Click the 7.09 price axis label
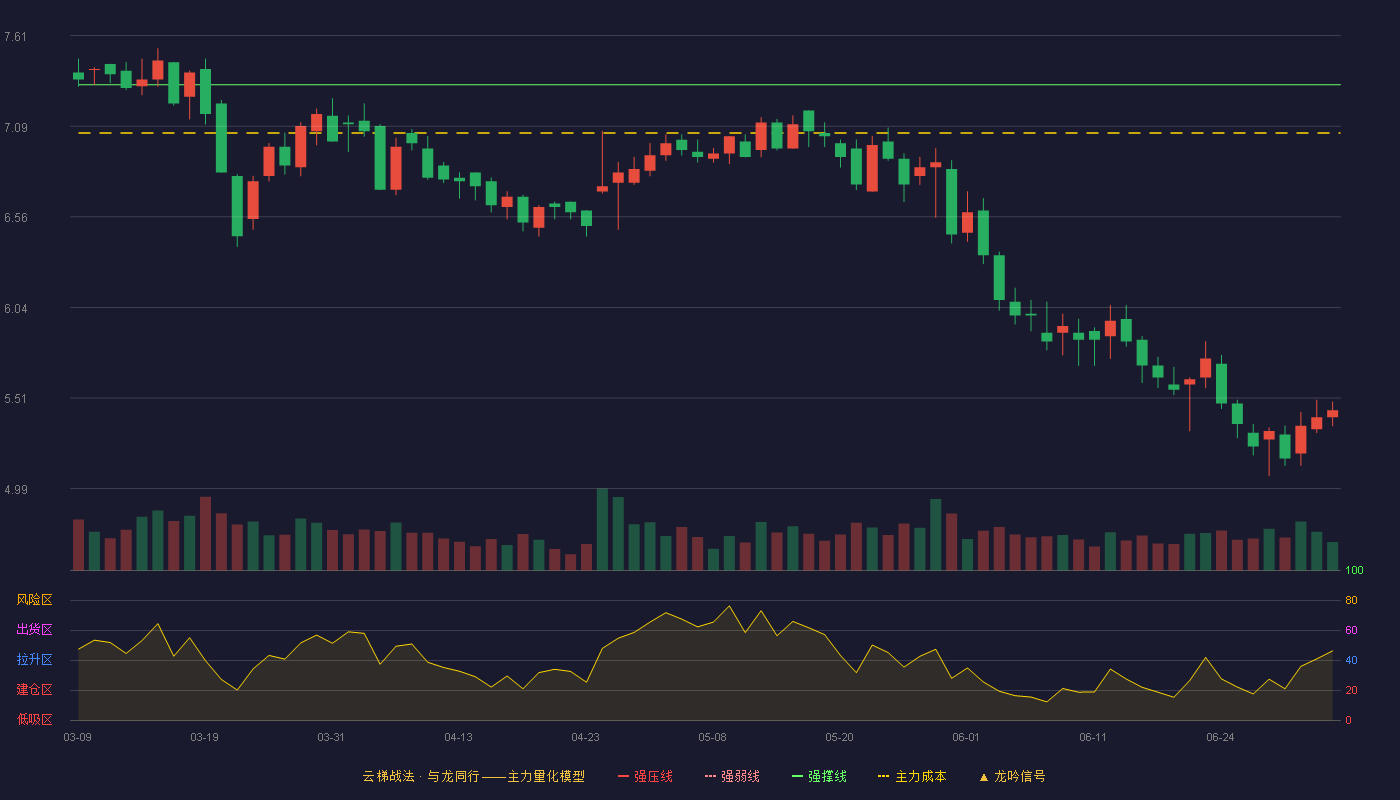The width and height of the screenshot is (1400, 800). 15,128
